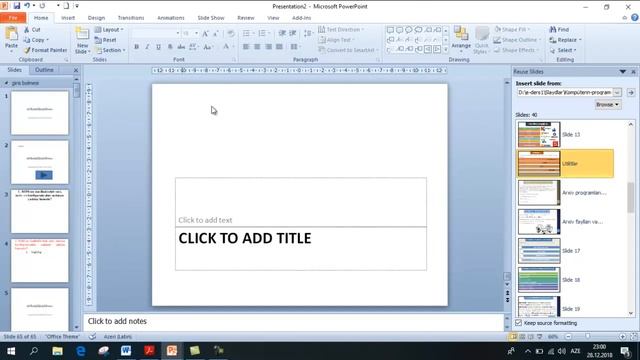Launch Edge browser from taskbar
Viewport: 640px width, 360px height.
coord(80,351)
